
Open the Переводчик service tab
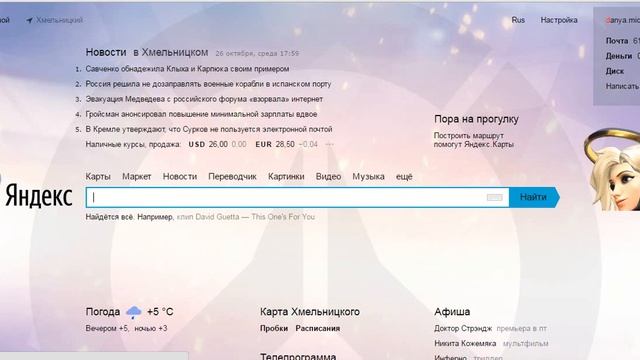(232, 177)
